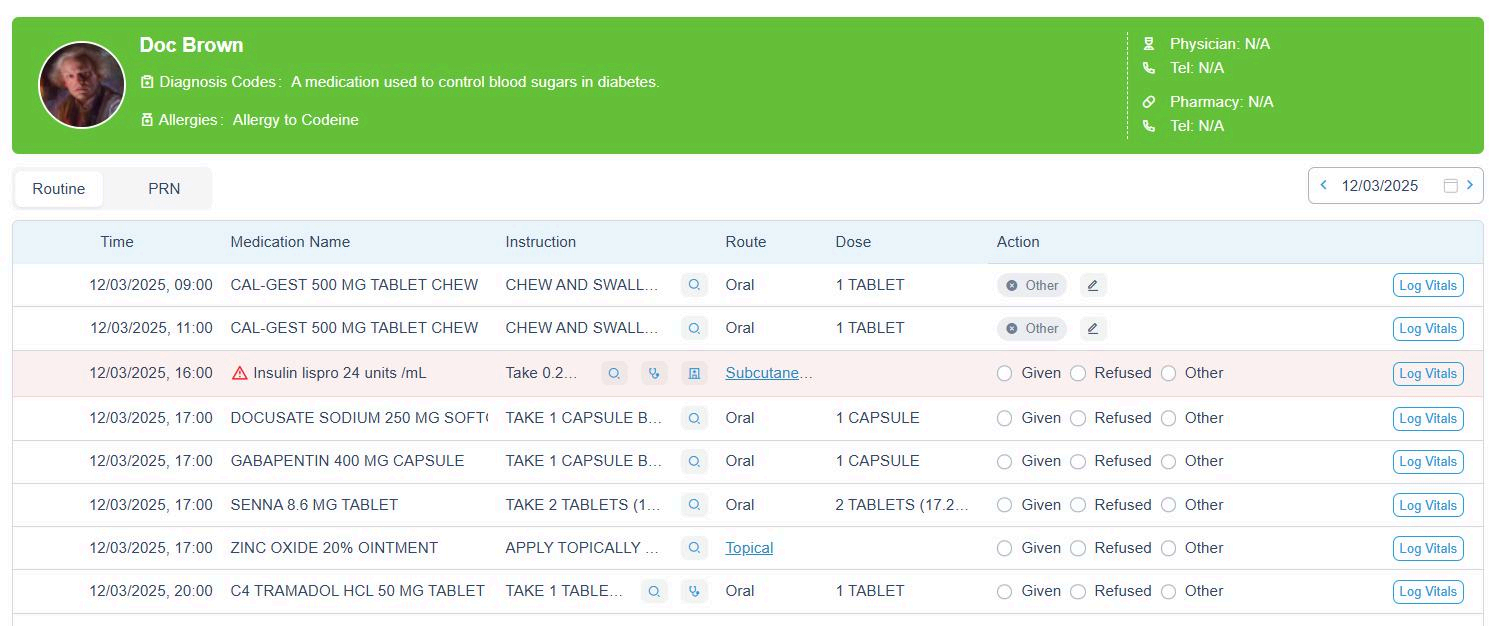Click magnifier icon for Insulin lispro instruction
The height and width of the screenshot is (626, 1494).
pyautogui.click(x=614, y=373)
